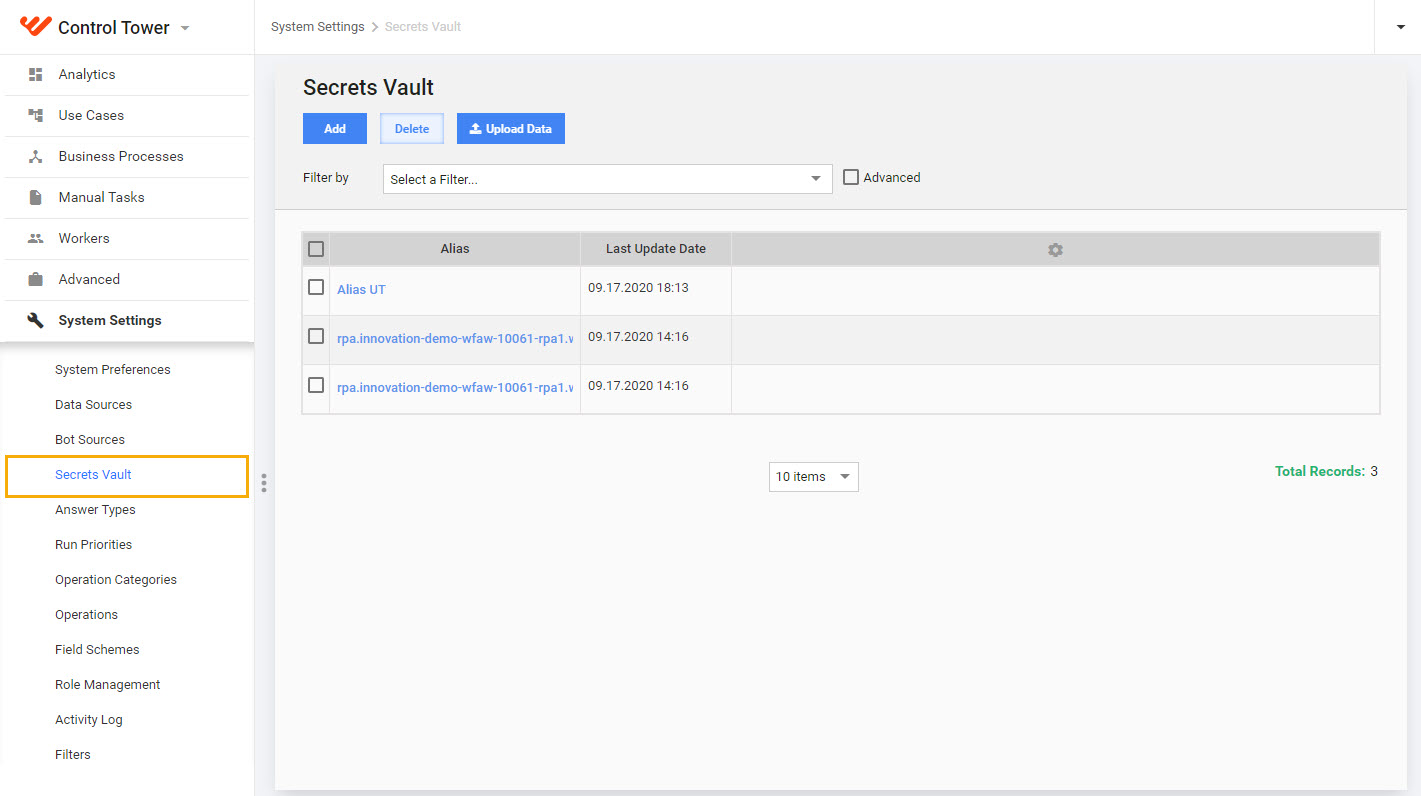Click the Business Processes icon
This screenshot has width=1421, height=796.
36,156
